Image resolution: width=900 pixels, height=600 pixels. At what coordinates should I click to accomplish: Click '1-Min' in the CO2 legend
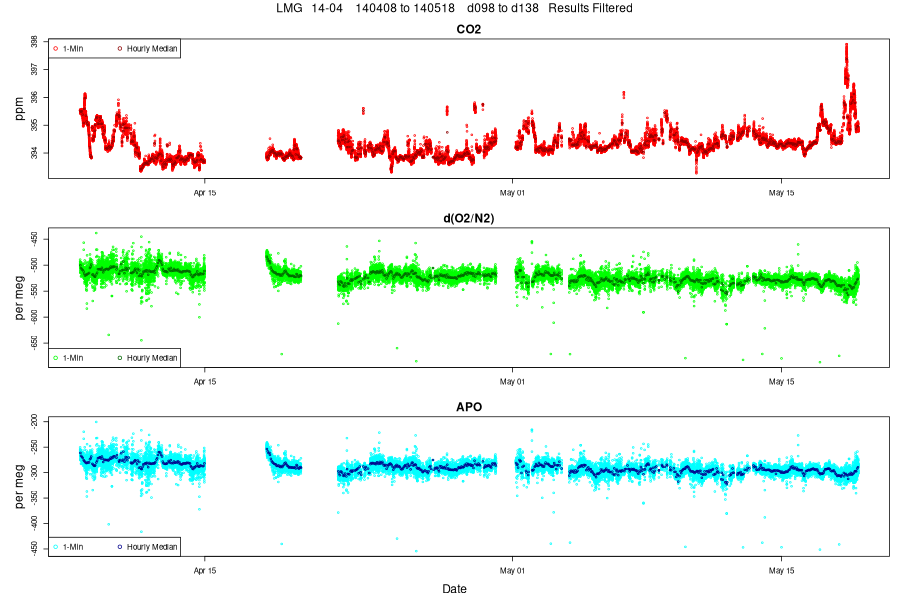click(x=73, y=49)
